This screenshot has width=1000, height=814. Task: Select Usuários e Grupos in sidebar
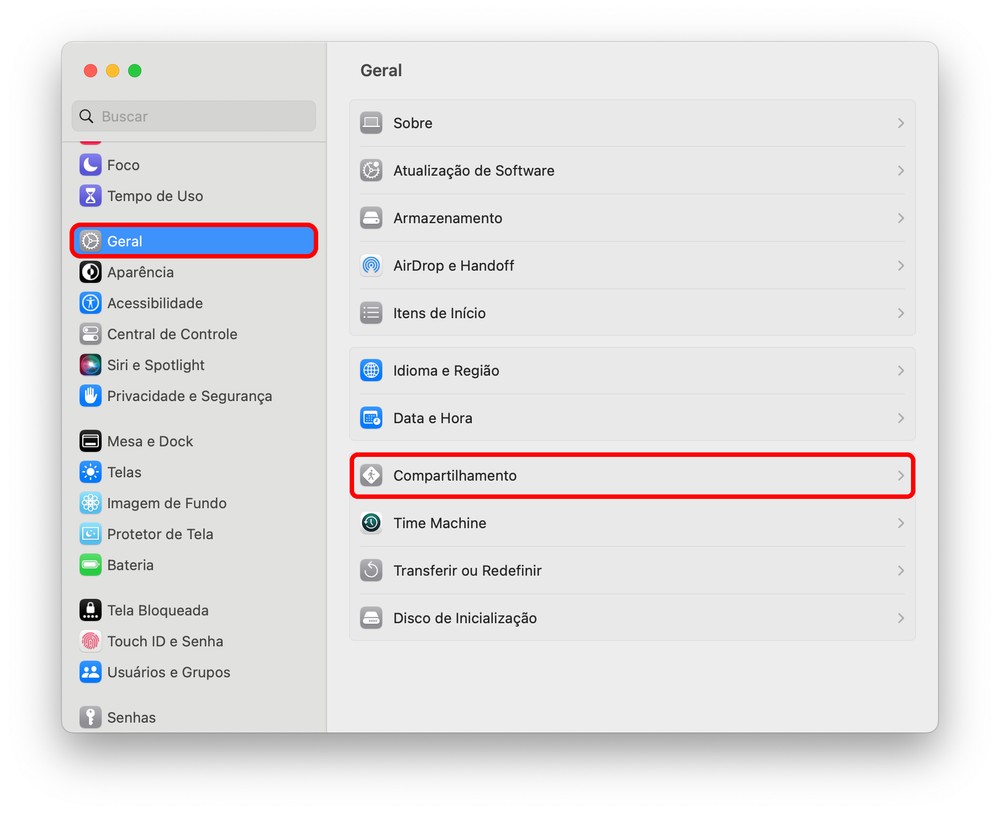(x=168, y=672)
